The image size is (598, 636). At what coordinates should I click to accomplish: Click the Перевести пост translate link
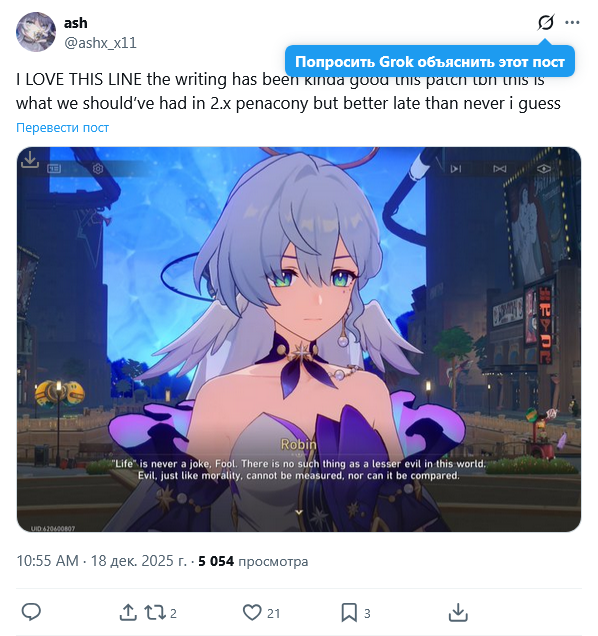click(62, 127)
